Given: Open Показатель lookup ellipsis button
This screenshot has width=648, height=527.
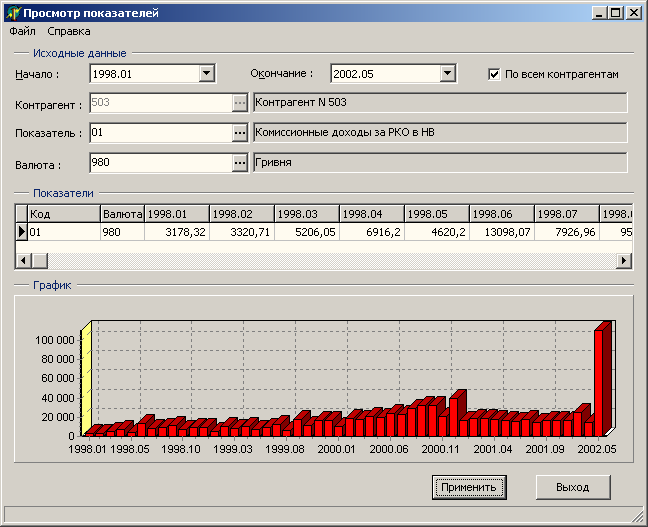Looking at the screenshot, I should (240, 133).
